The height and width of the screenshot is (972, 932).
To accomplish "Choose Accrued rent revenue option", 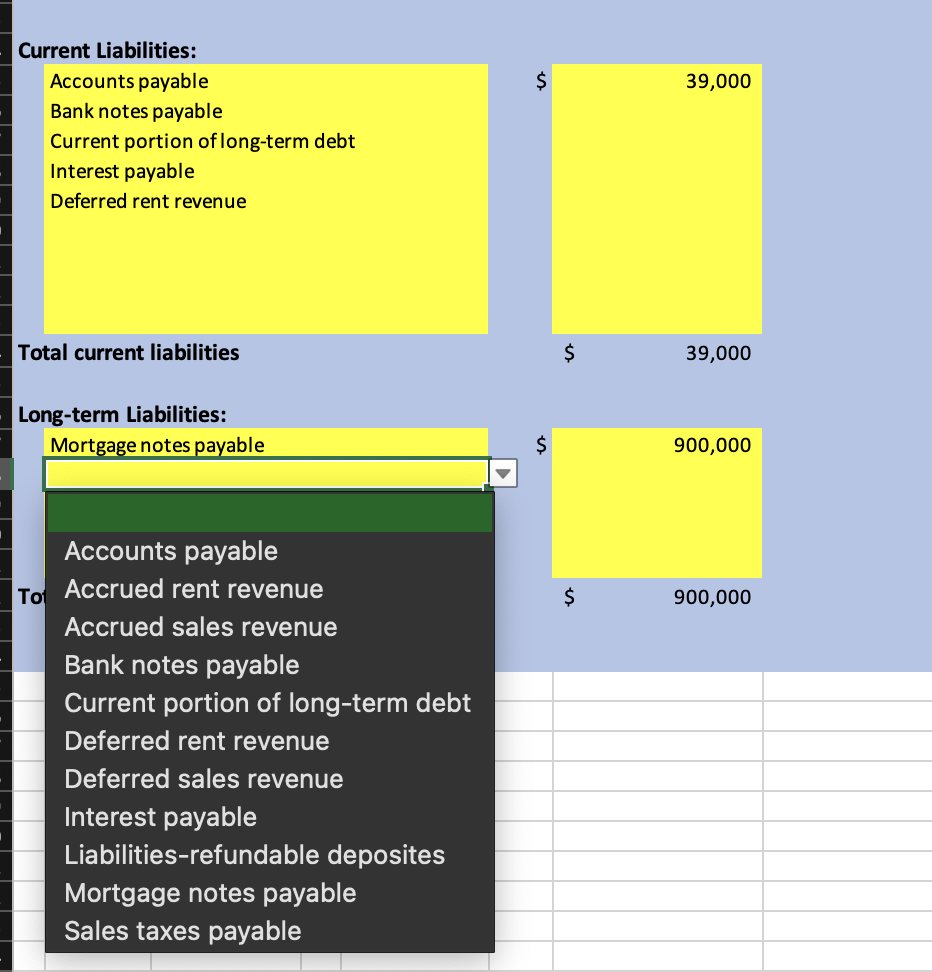I will (x=193, y=589).
